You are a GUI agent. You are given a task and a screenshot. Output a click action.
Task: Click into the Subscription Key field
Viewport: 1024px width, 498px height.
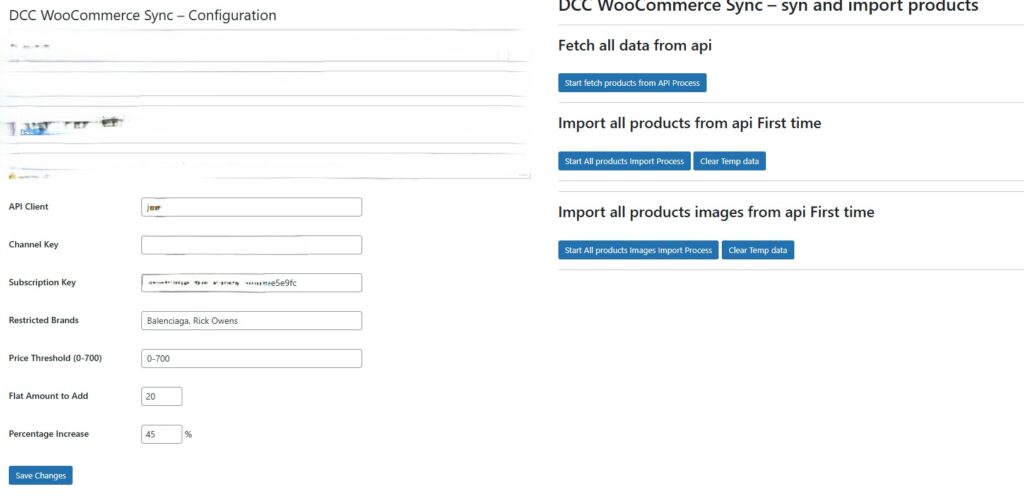251,283
